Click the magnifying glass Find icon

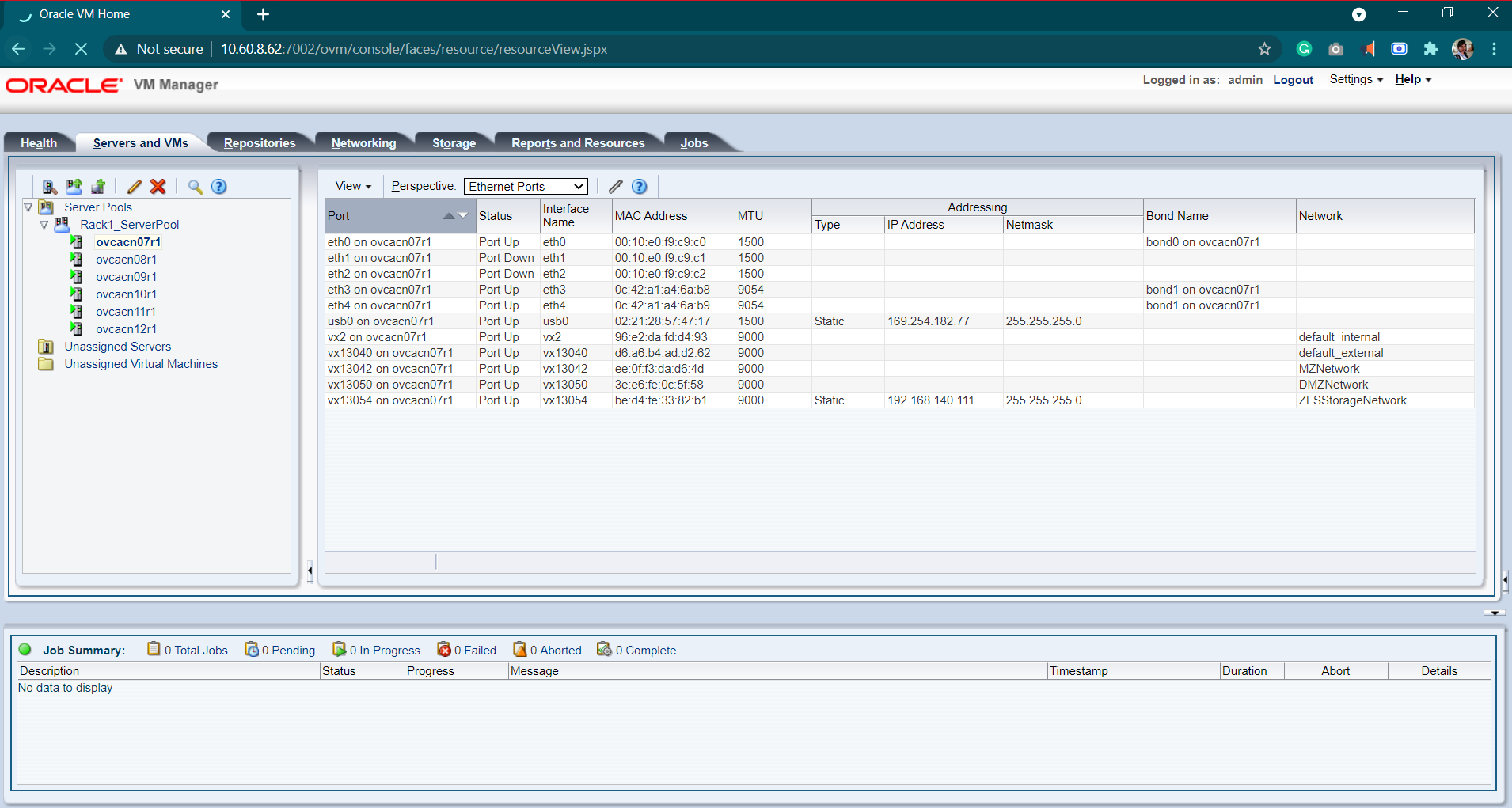(196, 187)
